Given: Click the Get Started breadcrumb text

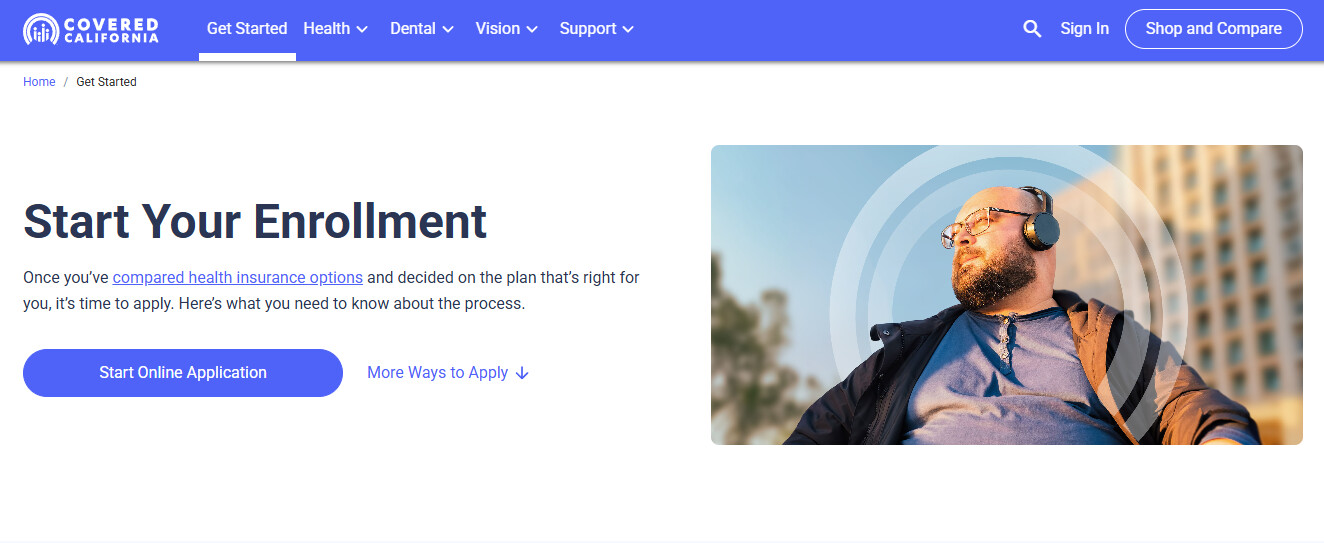Looking at the screenshot, I should [106, 82].
